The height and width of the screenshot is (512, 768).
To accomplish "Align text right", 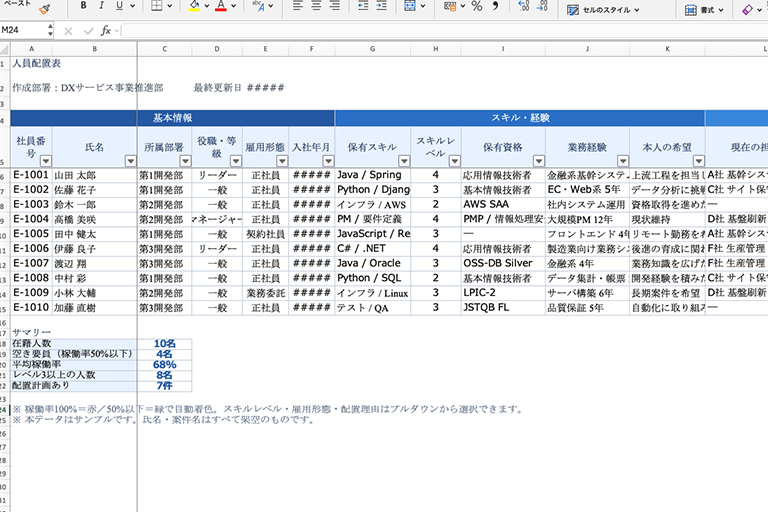I will point(335,6).
